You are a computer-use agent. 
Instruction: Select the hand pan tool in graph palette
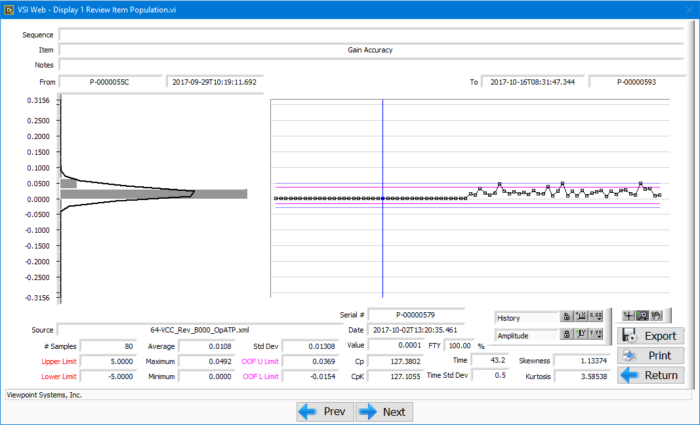pyautogui.click(x=656, y=316)
